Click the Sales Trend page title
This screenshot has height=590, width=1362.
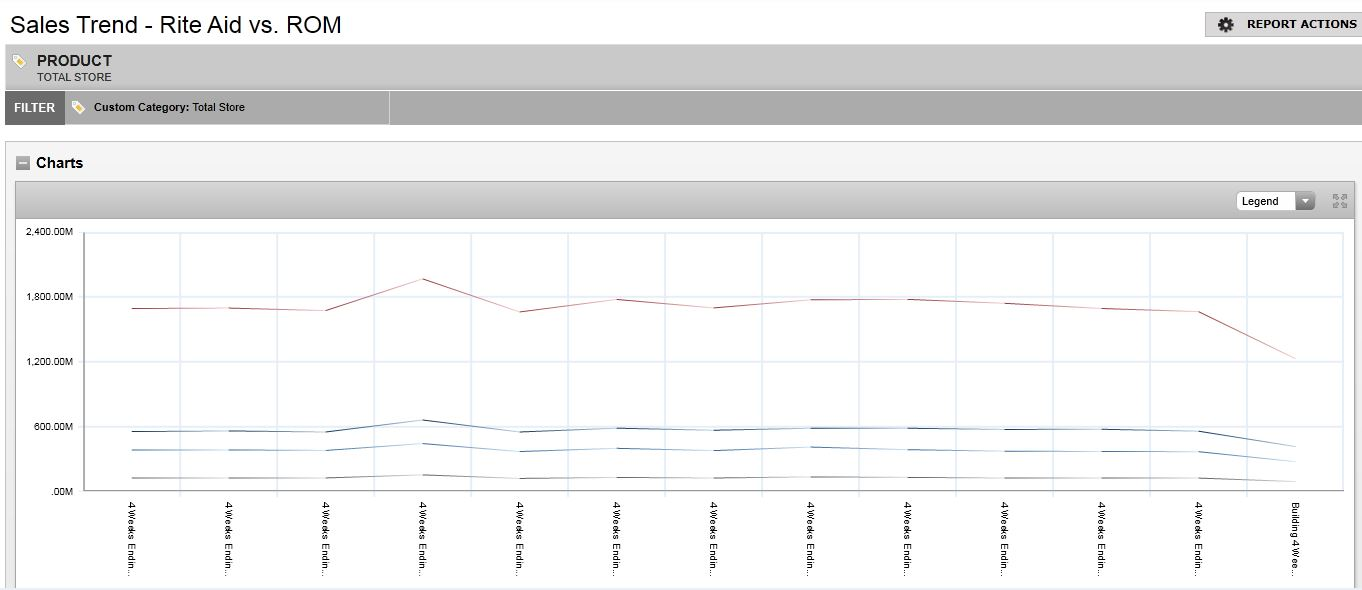(x=176, y=25)
